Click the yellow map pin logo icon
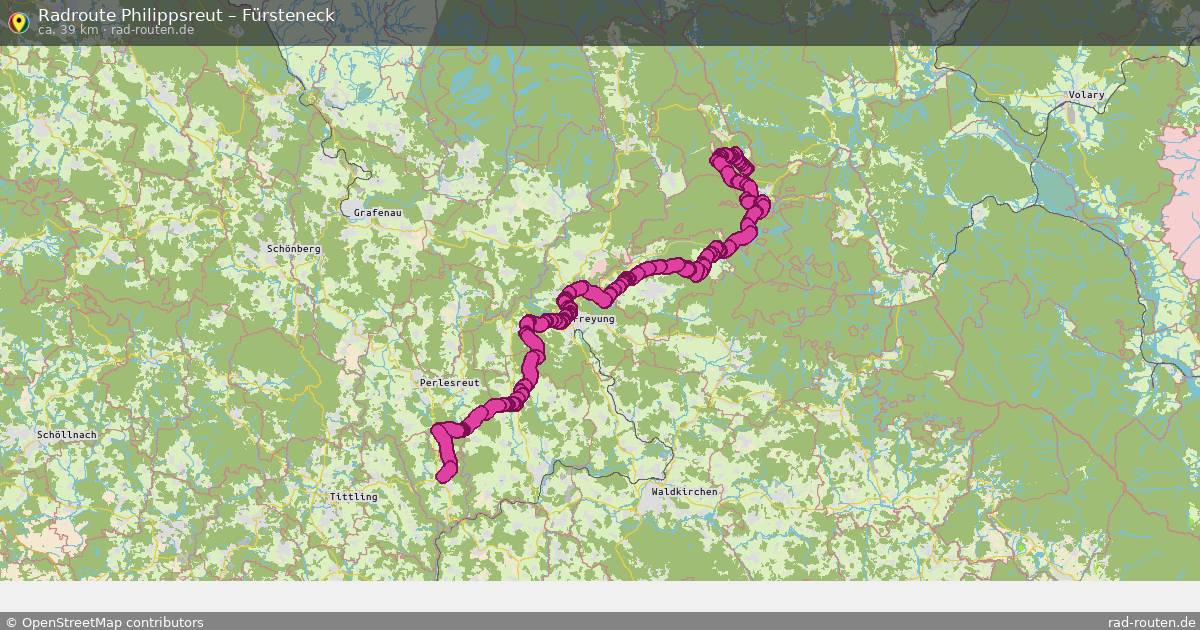 17,21
